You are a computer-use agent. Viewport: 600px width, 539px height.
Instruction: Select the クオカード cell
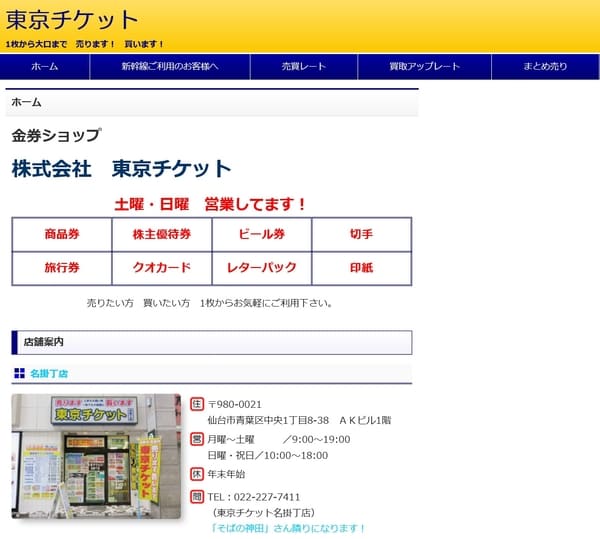(x=162, y=268)
